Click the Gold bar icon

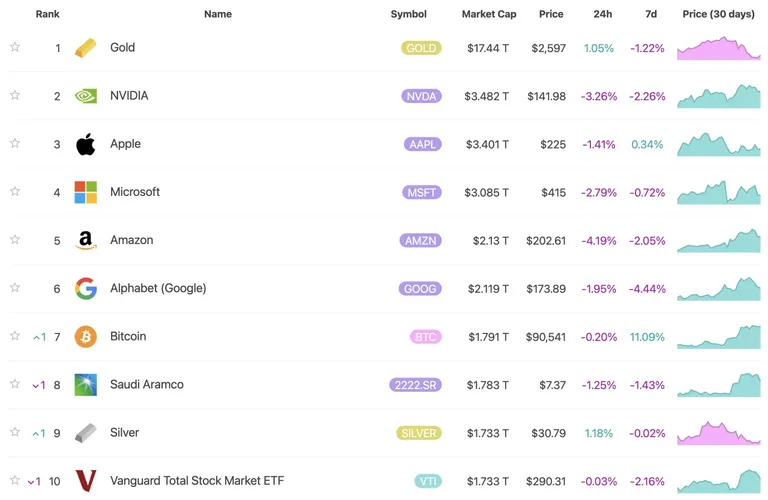point(85,48)
